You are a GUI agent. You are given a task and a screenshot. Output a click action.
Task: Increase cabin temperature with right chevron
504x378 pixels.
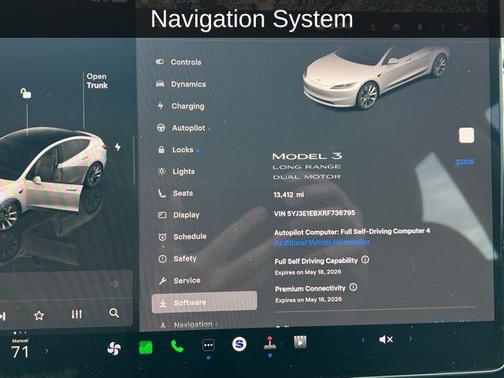click(46, 351)
